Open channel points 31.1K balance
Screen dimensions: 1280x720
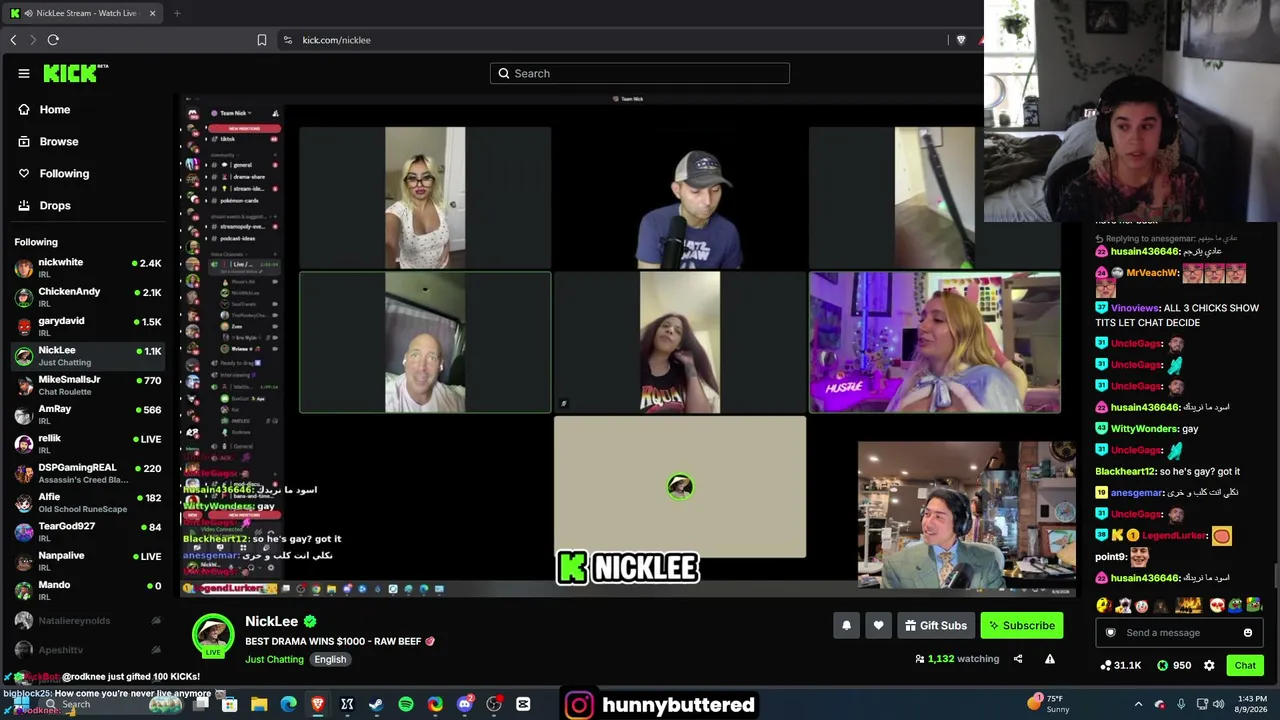coord(1121,665)
